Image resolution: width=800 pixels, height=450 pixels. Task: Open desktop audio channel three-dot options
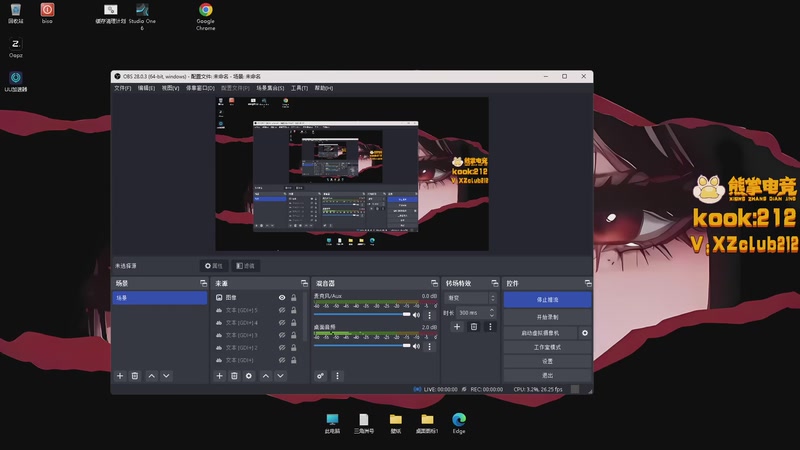coord(429,347)
